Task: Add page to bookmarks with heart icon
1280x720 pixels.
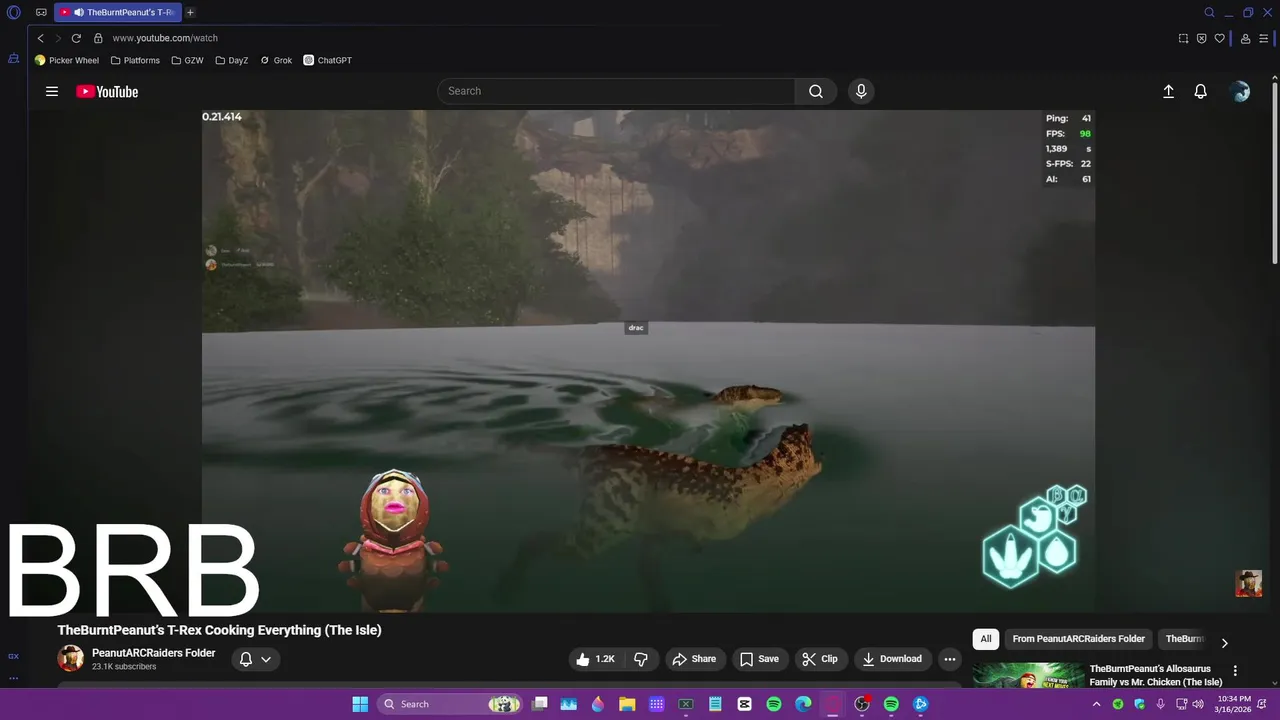Action: 1219,38
